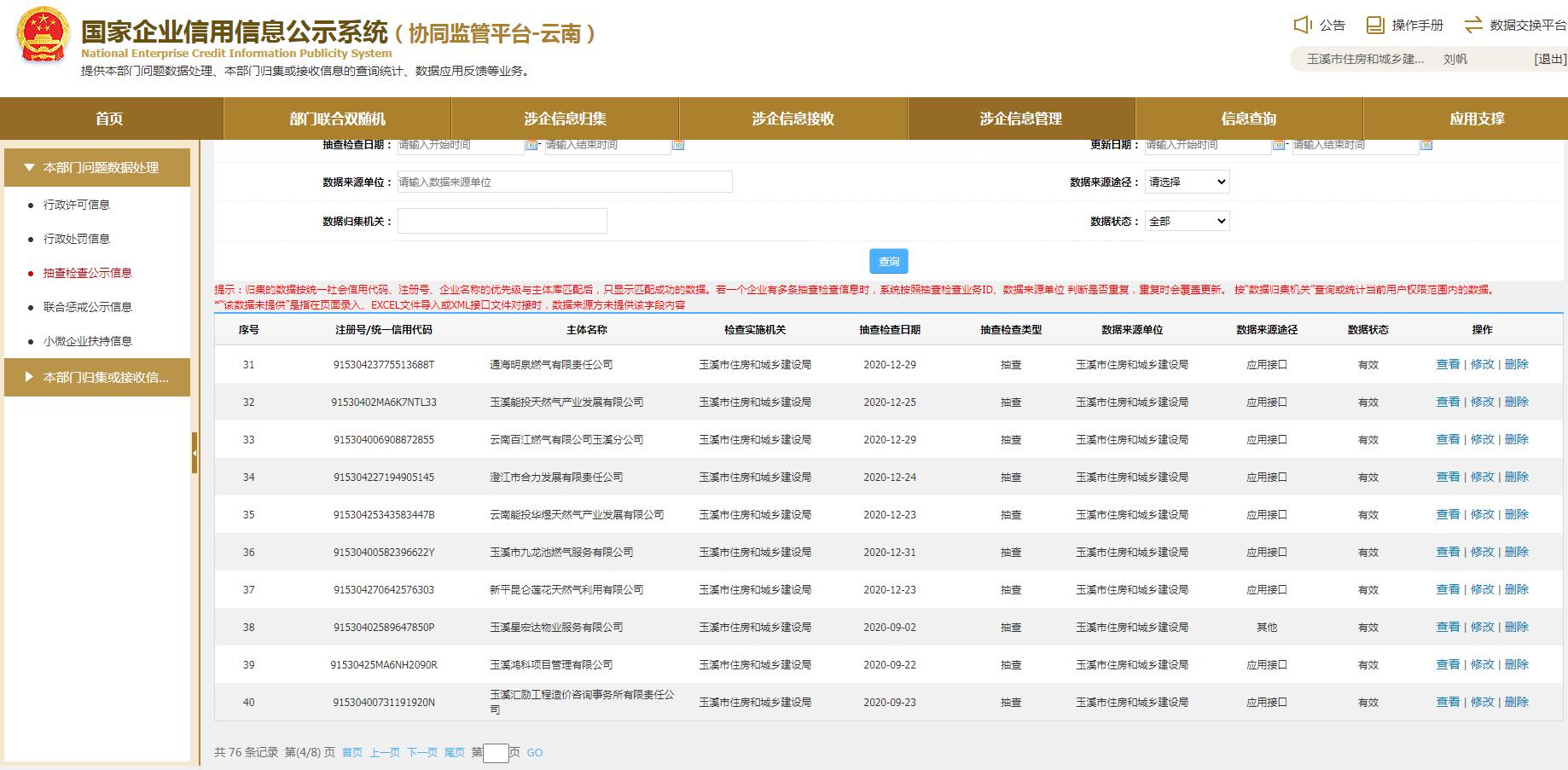The image size is (1568, 770).
Task: Click 删除 for row 38
Action: 1517,627
